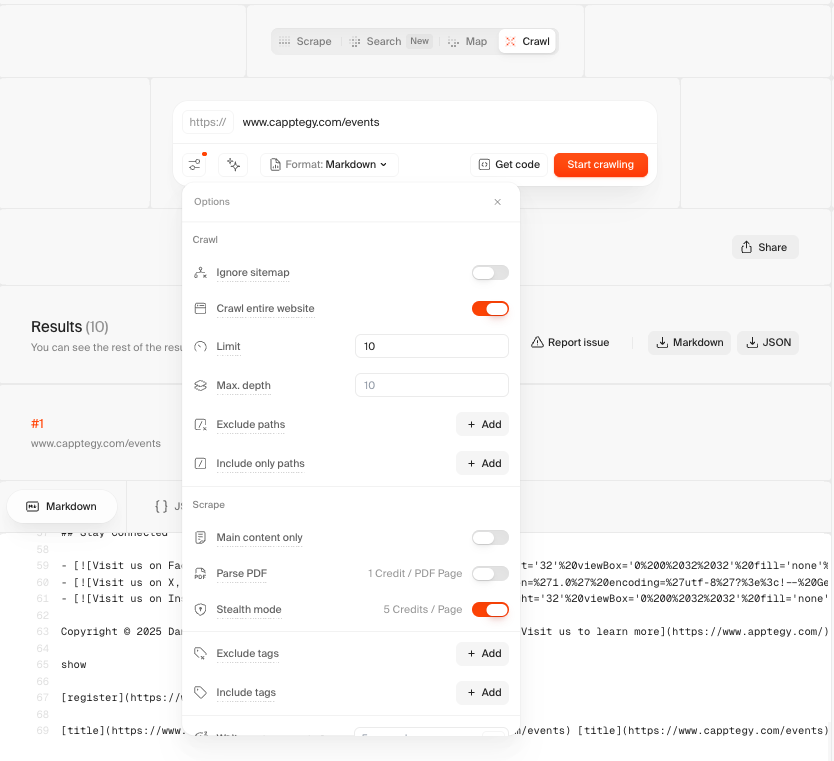
Task: Toggle Ignore sitemap switch
Action: coord(490,273)
